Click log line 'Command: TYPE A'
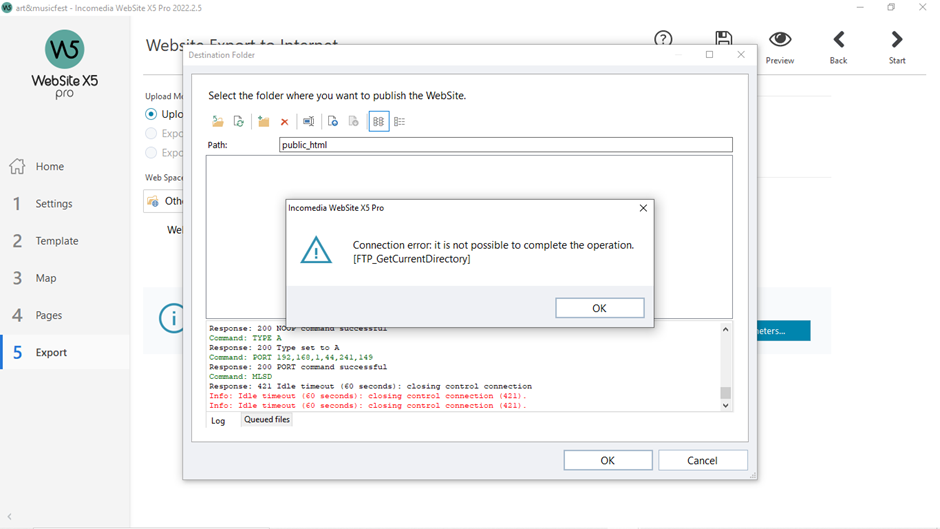The image size is (940, 529). point(245,338)
